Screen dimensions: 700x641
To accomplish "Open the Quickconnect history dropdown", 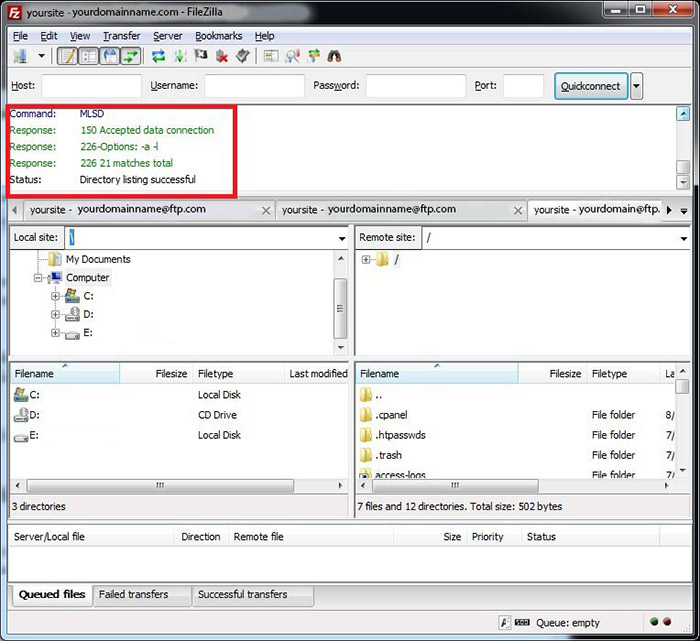I will pos(636,86).
